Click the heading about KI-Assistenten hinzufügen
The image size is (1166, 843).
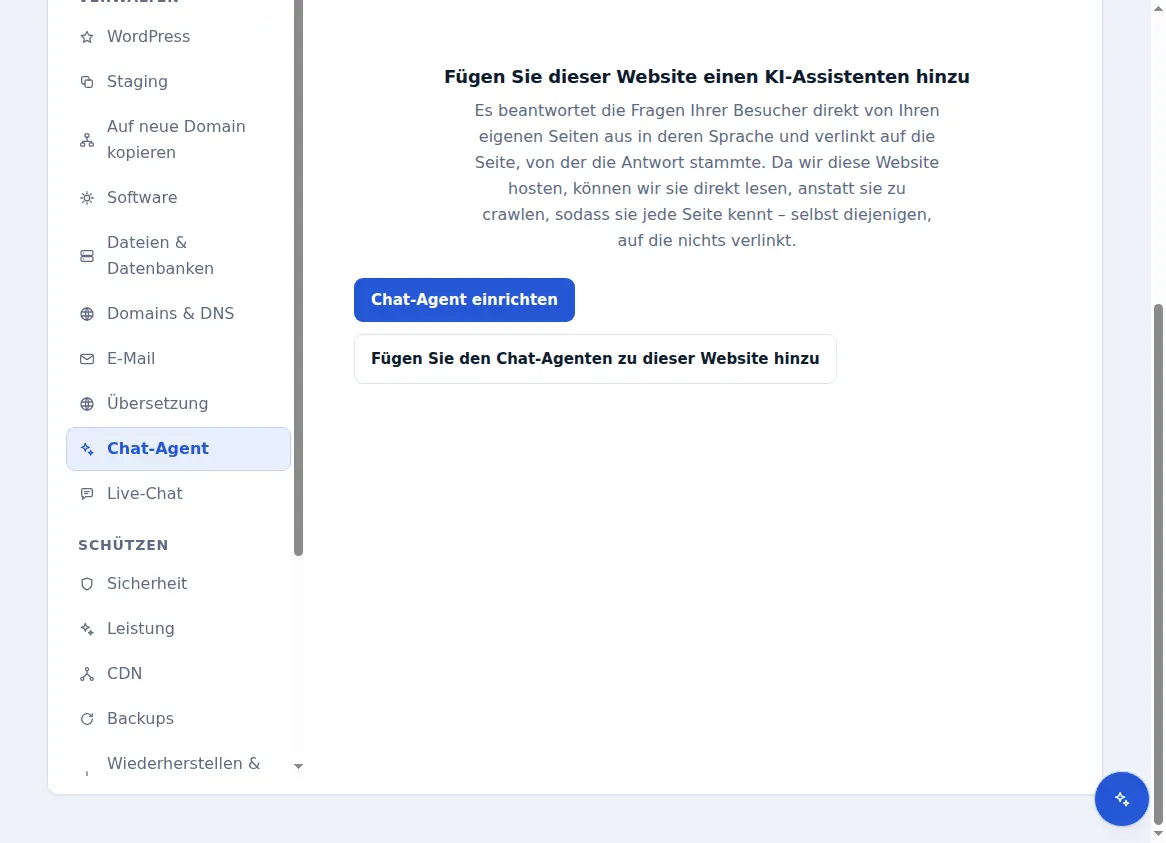[706, 77]
